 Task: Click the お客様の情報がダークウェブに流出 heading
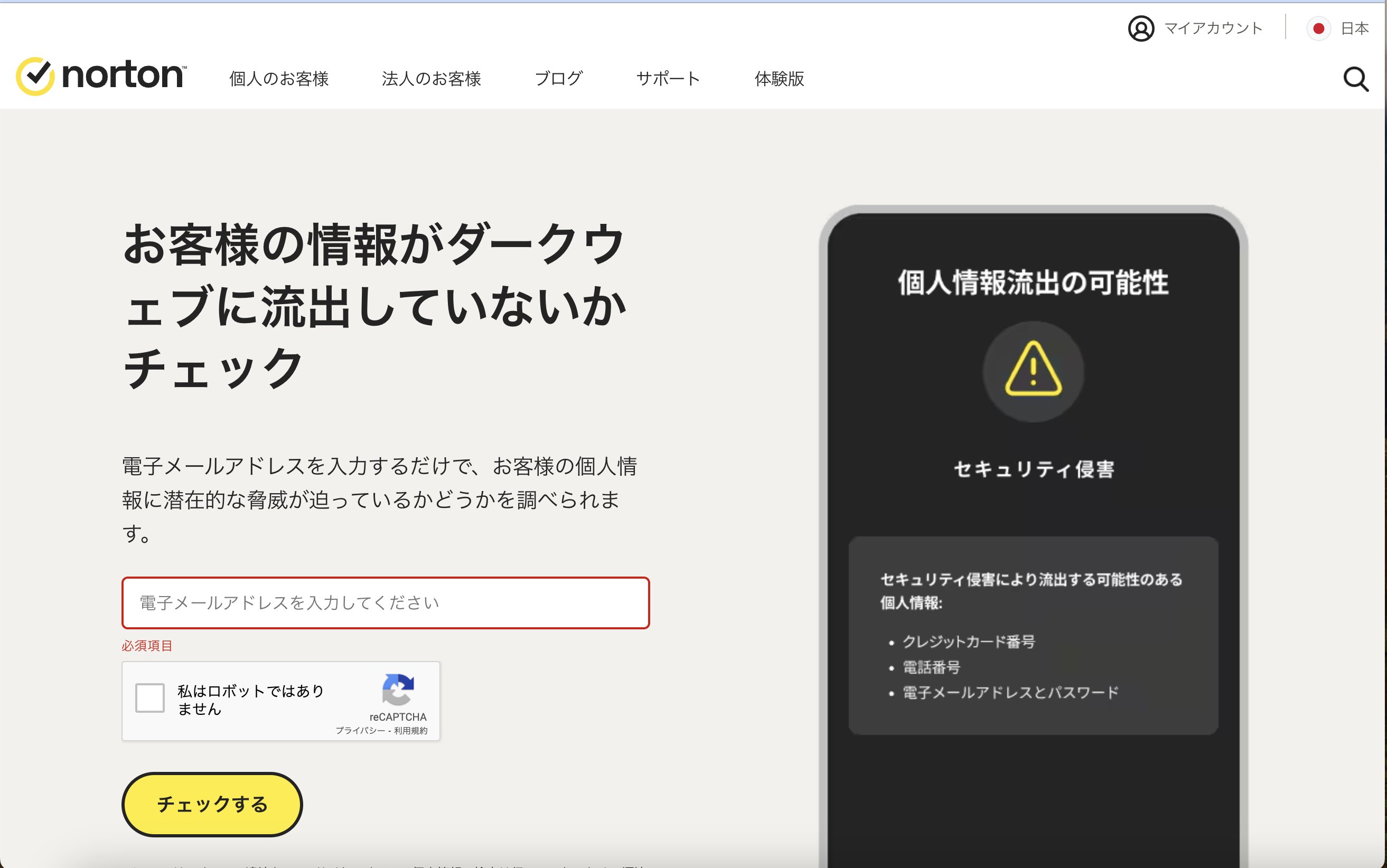(x=374, y=306)
